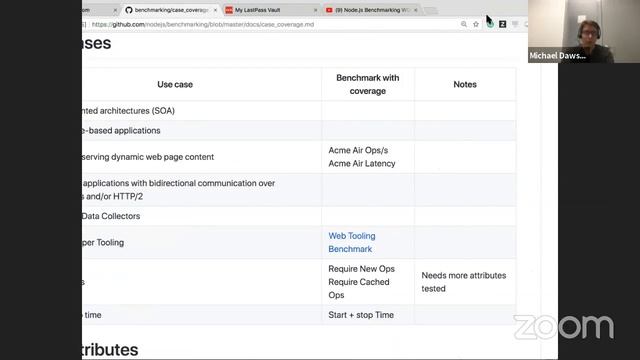640x360 pixels.
Task: Select 'applications with bidirectional communication over' text
Action: [178, 183]
